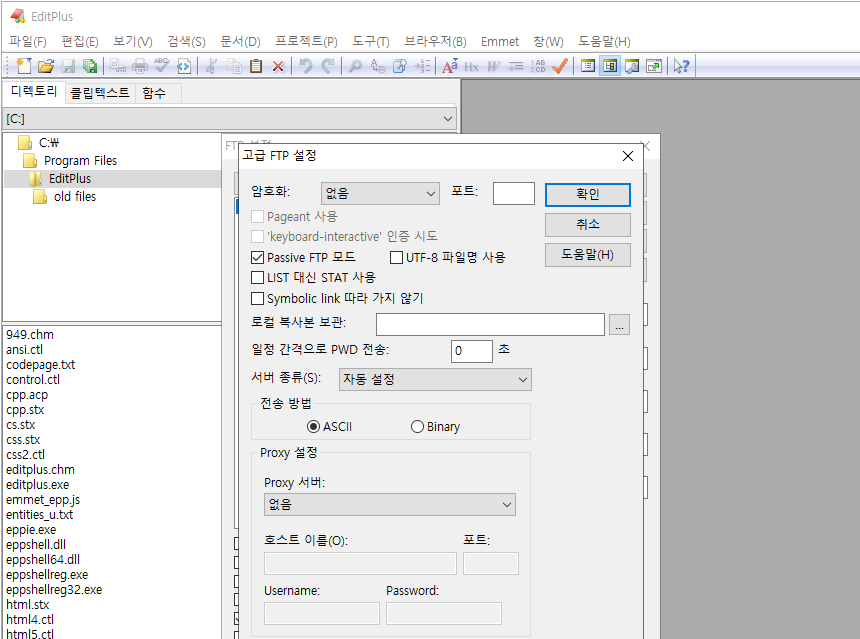Toggle the 'keyboard-interactive' 인증 시도 checkbox
The image size is (860, 639).
click(x=257, y=236)
